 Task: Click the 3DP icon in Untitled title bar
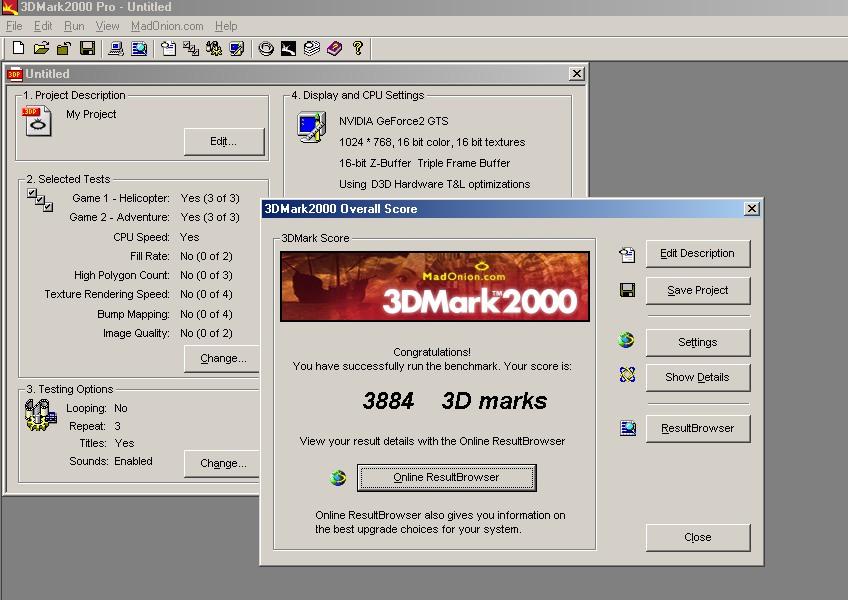coord(15,74)
